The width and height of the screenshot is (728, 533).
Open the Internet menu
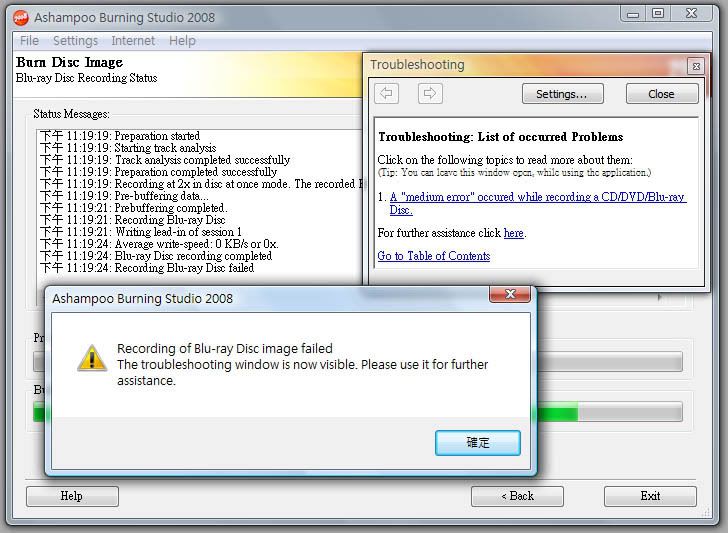click(133, 41)
